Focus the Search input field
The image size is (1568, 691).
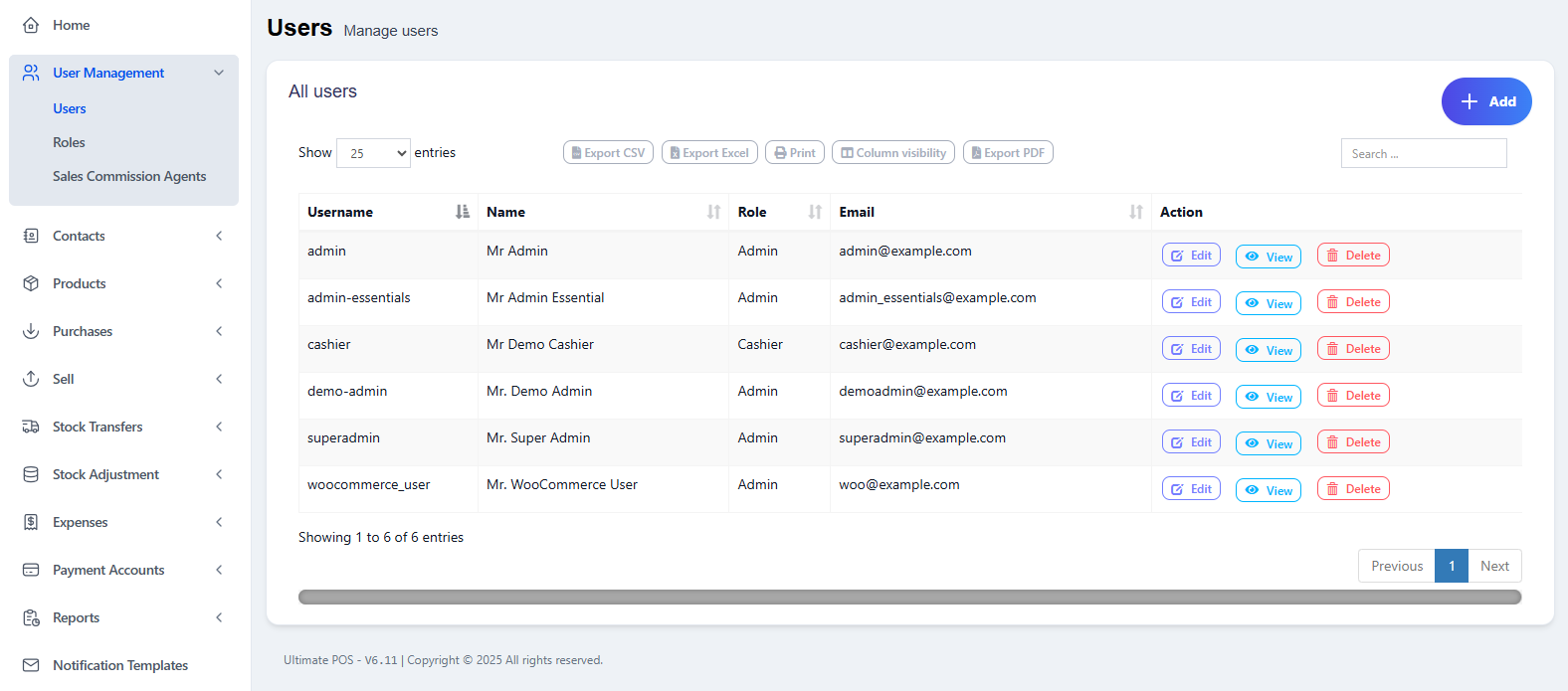tap(1424, 153)
